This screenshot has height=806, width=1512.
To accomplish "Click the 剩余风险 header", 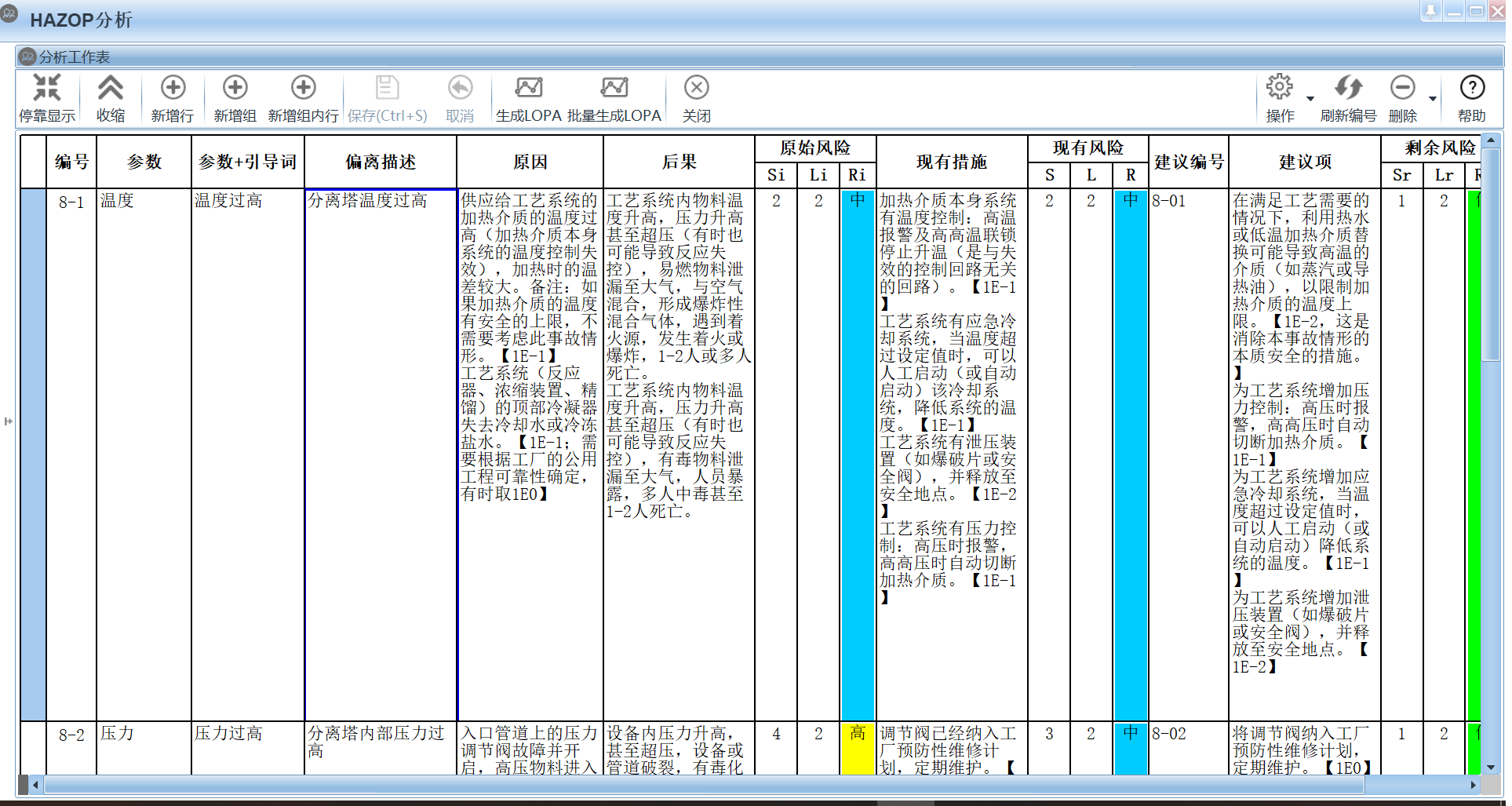I will 1430,148.
